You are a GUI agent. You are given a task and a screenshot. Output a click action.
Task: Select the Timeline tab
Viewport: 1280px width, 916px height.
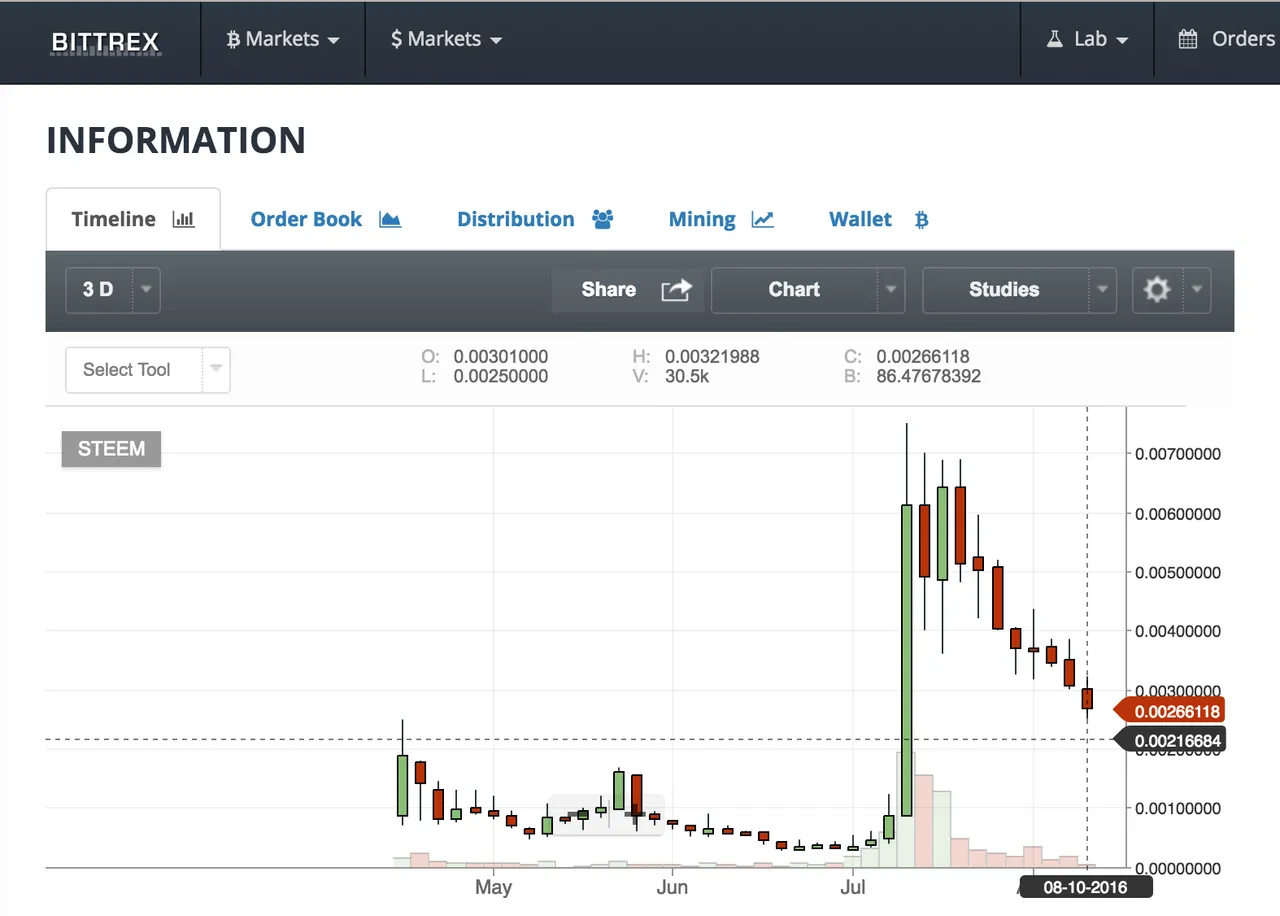[x=133, y=219]
